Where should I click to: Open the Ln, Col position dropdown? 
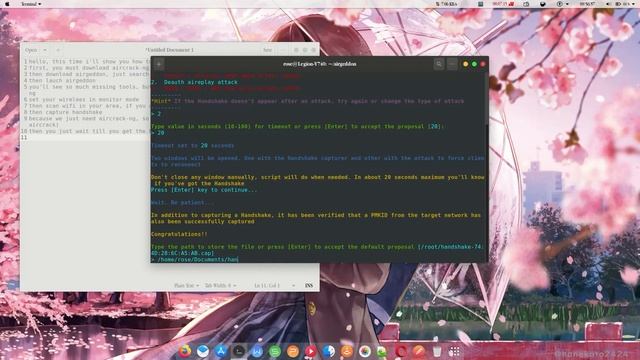pos(274,285)
